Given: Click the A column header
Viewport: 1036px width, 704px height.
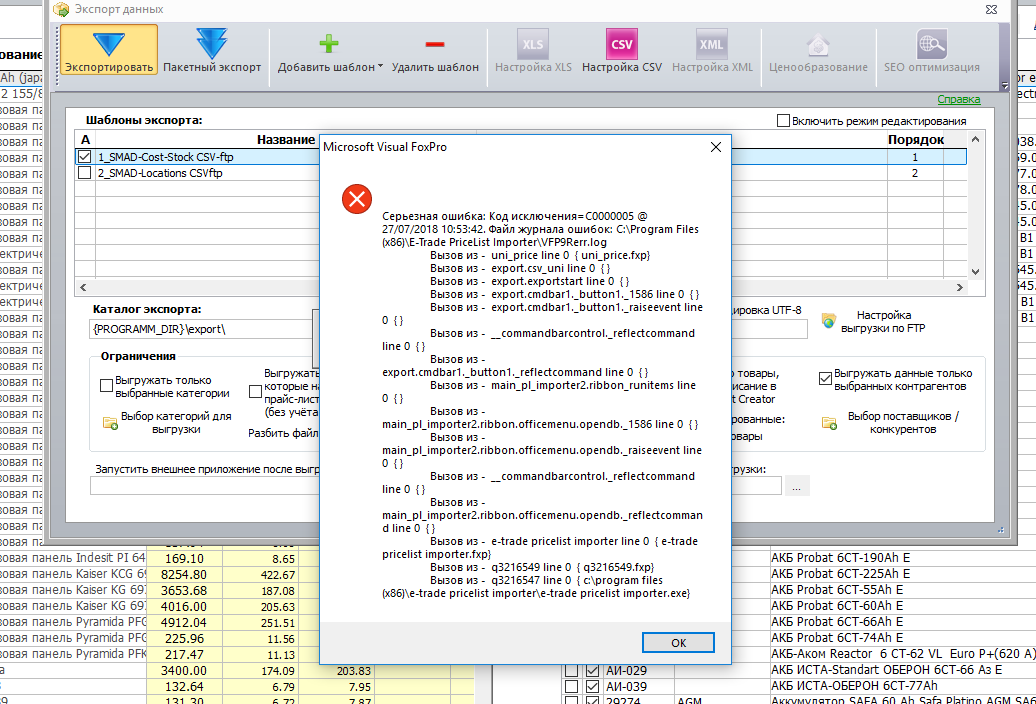Looking at the screenshot, I should [85, 139].
